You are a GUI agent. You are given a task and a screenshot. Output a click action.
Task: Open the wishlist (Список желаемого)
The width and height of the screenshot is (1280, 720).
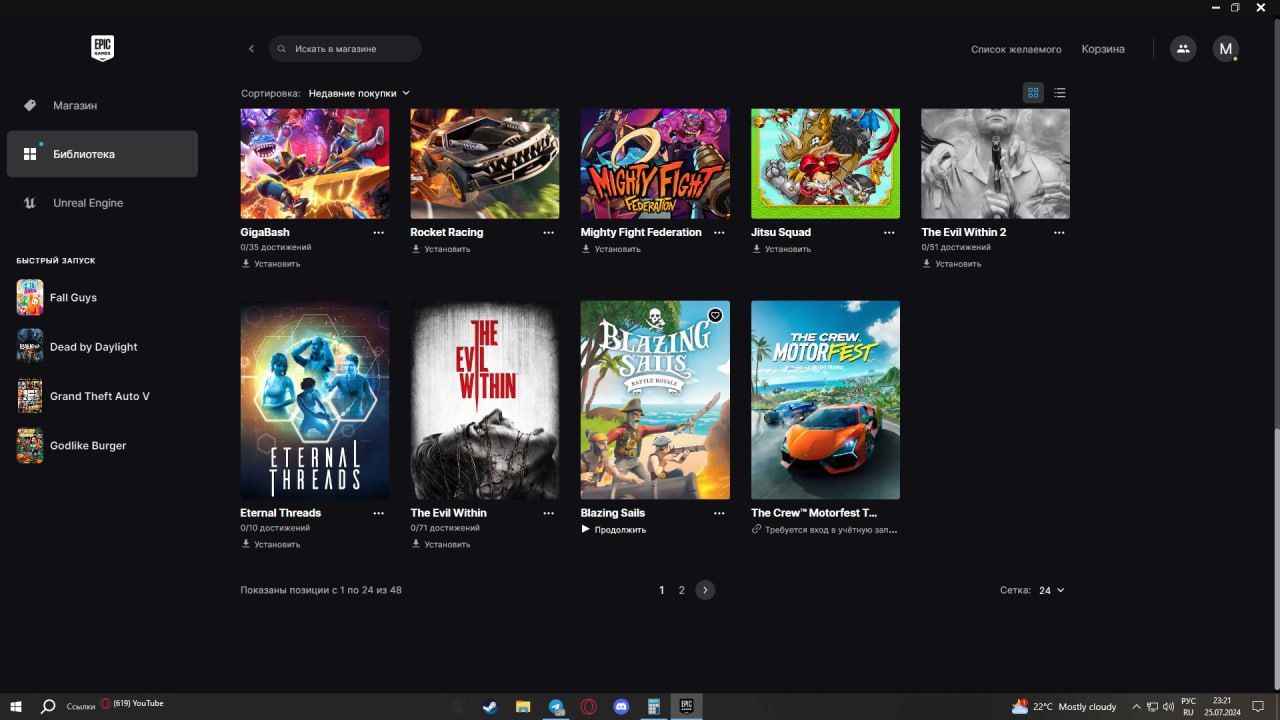click(1016, 49)
